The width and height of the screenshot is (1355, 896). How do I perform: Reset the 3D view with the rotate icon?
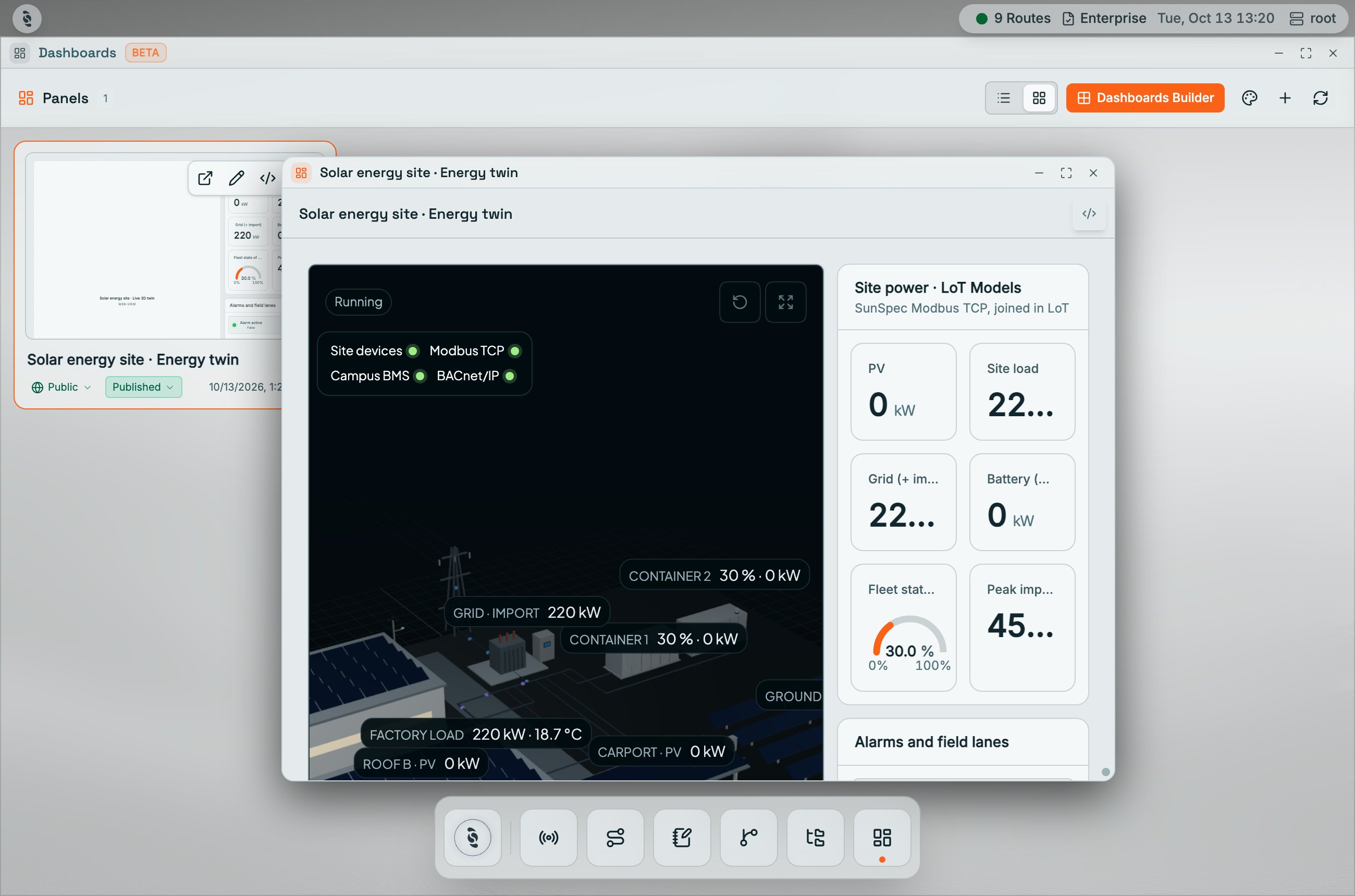tap(740, 302)
